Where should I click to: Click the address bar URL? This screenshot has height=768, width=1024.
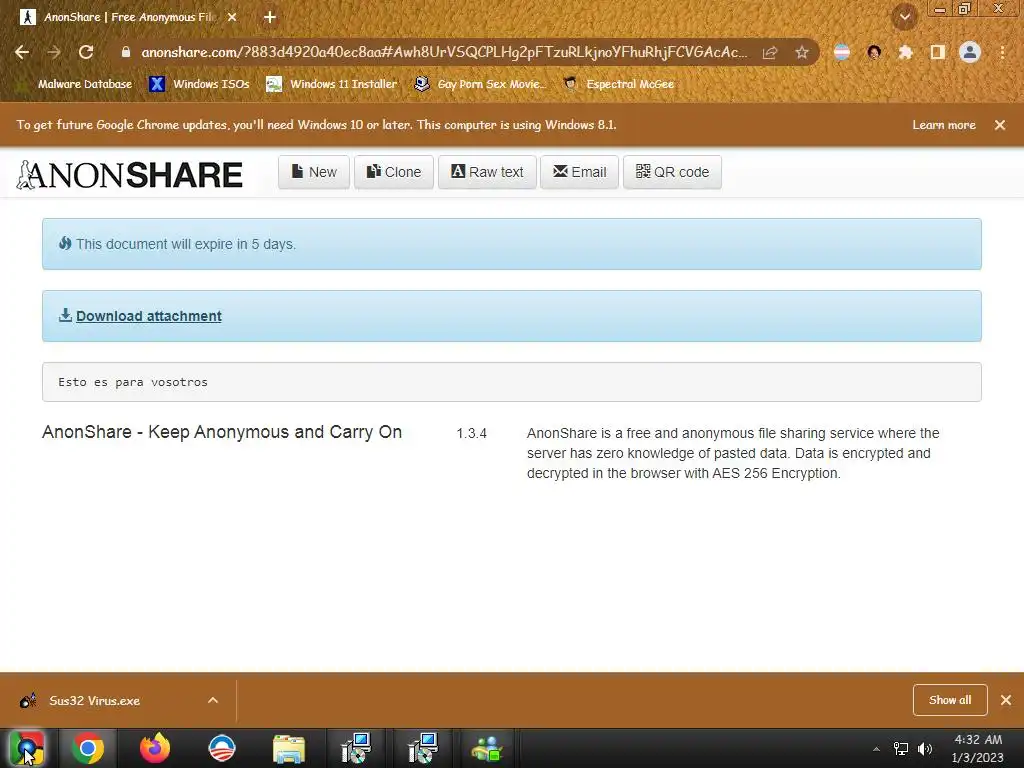tap(444, 52)
